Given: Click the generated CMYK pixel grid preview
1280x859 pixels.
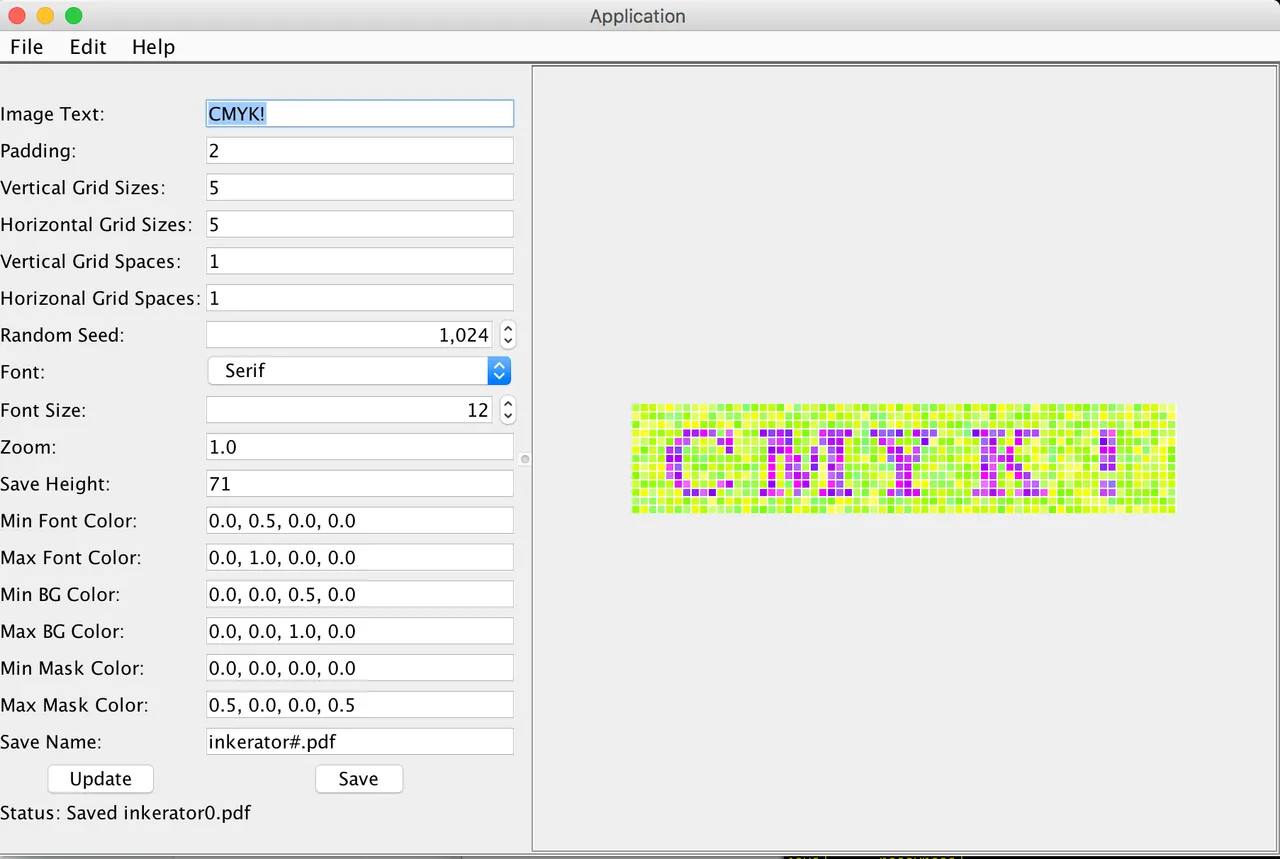Looking at the screenshot, I should point(903,459).
